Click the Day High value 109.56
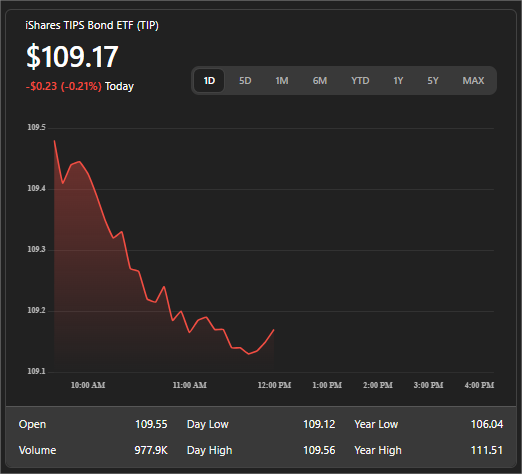Image resolution: width=522 pixels, height=474 pixels. [x=319, y=450]
